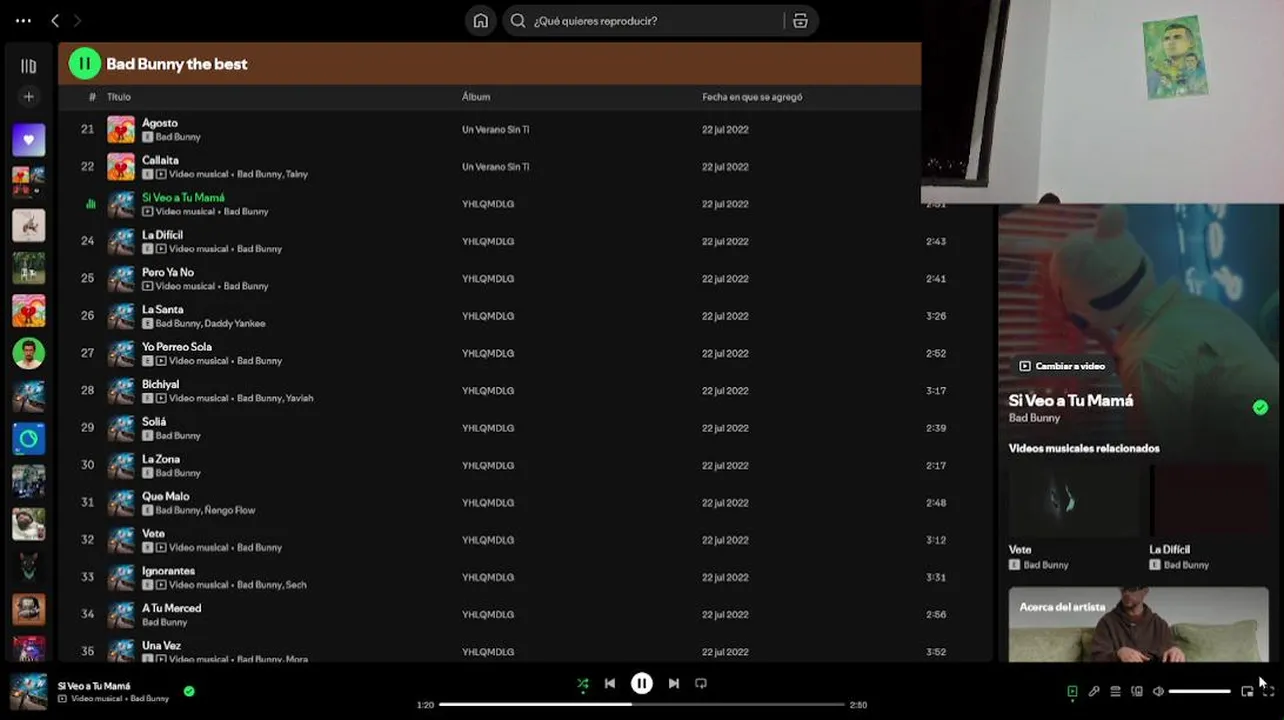
Task: Click now-playing album cover in player bar
Action: (28, 691)
